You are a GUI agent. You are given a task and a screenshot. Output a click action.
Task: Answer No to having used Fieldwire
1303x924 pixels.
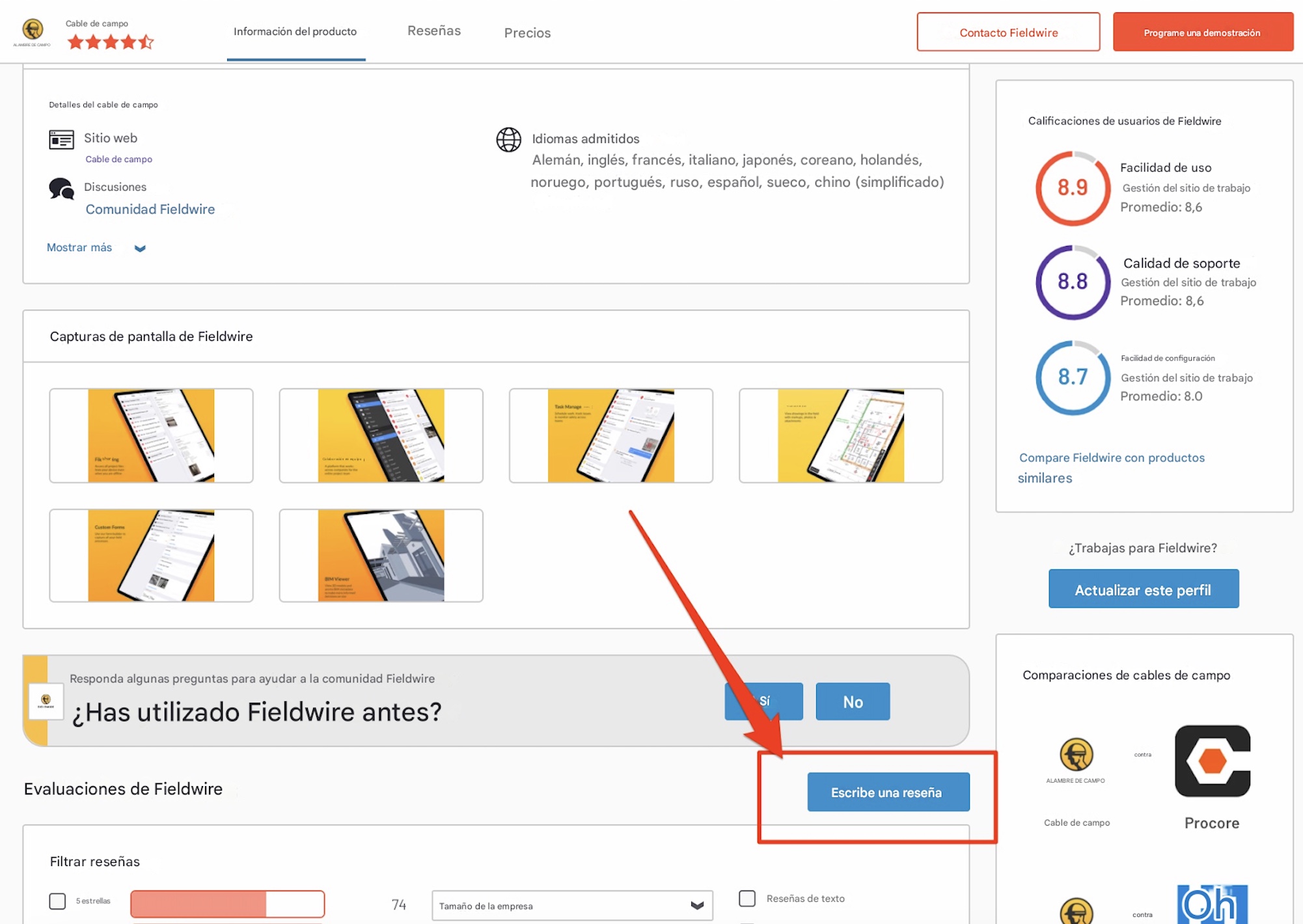(853, 701)
